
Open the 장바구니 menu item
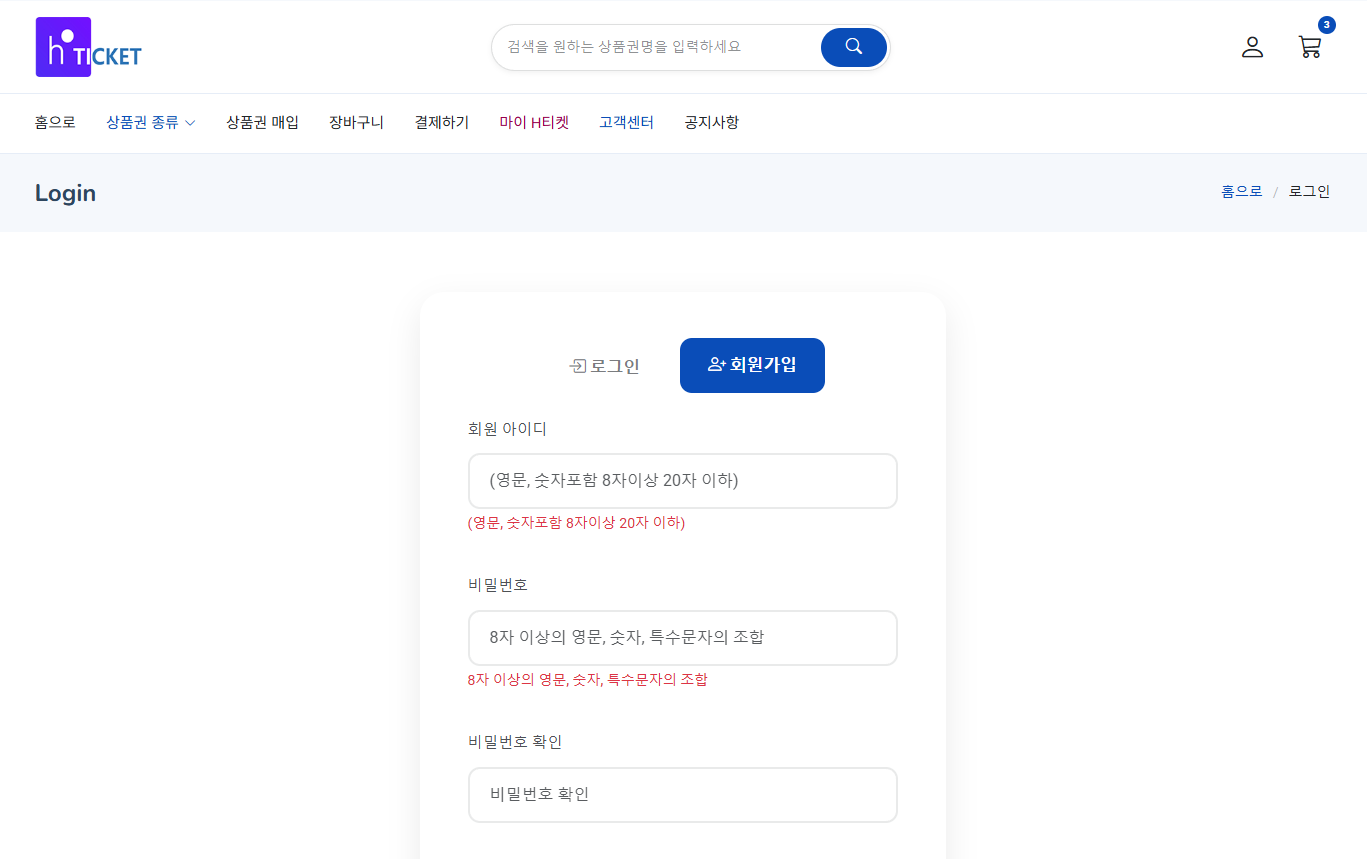[356, 123]
